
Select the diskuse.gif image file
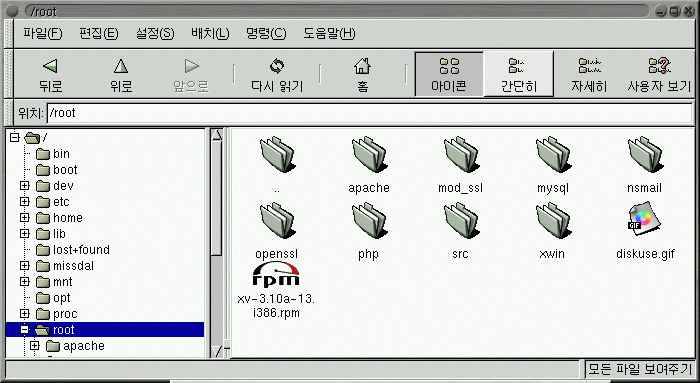pos(645,231)
